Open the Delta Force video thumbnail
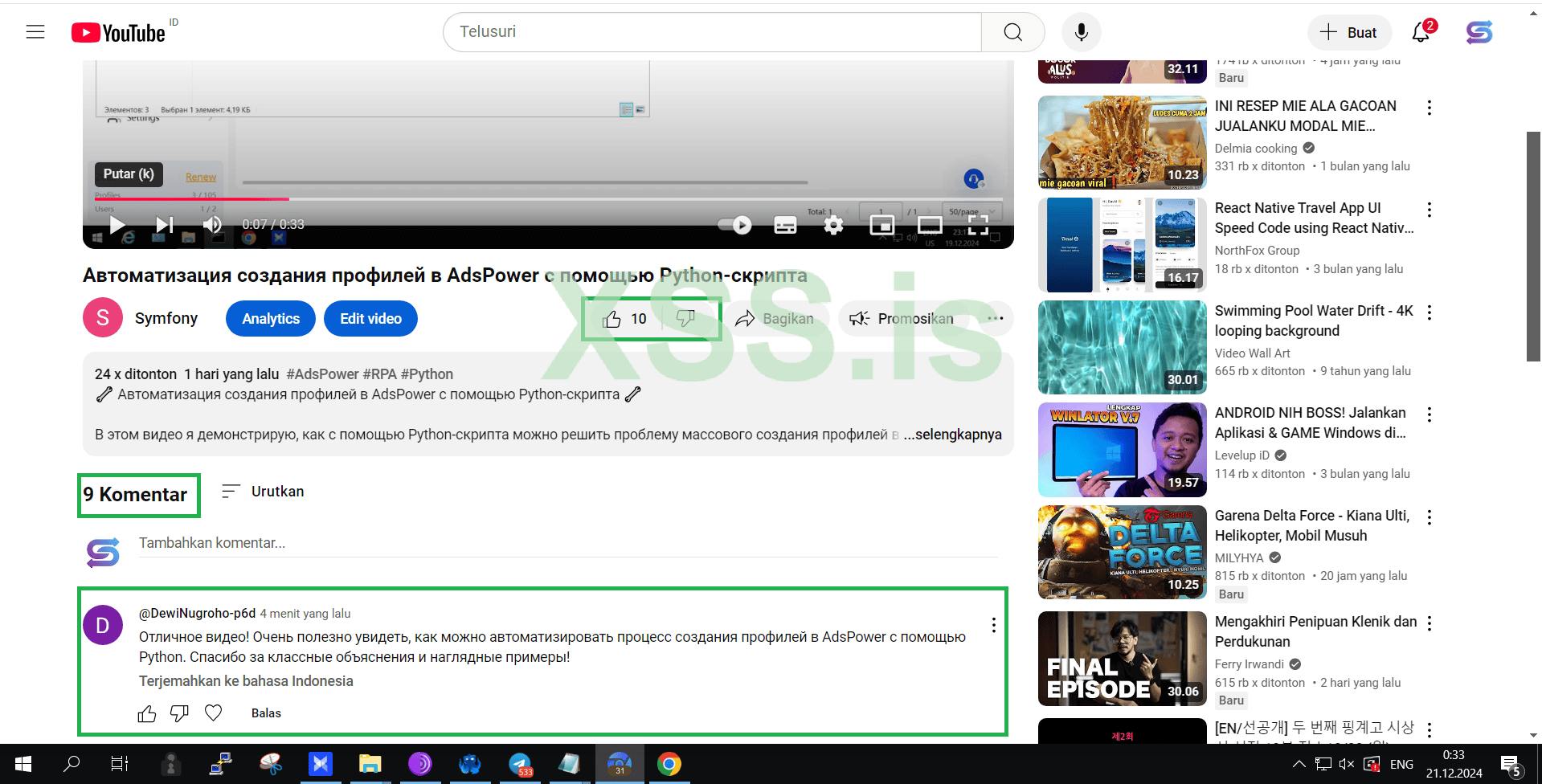1542x784 pixels. point(1122,553)
